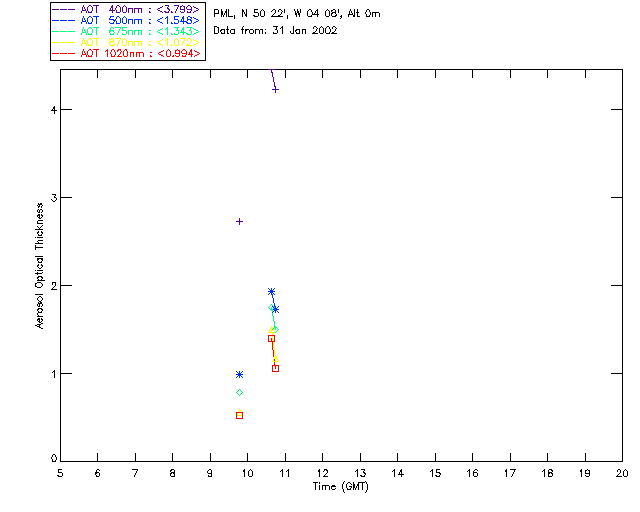Click the y-axis tick label '3'

53,198
